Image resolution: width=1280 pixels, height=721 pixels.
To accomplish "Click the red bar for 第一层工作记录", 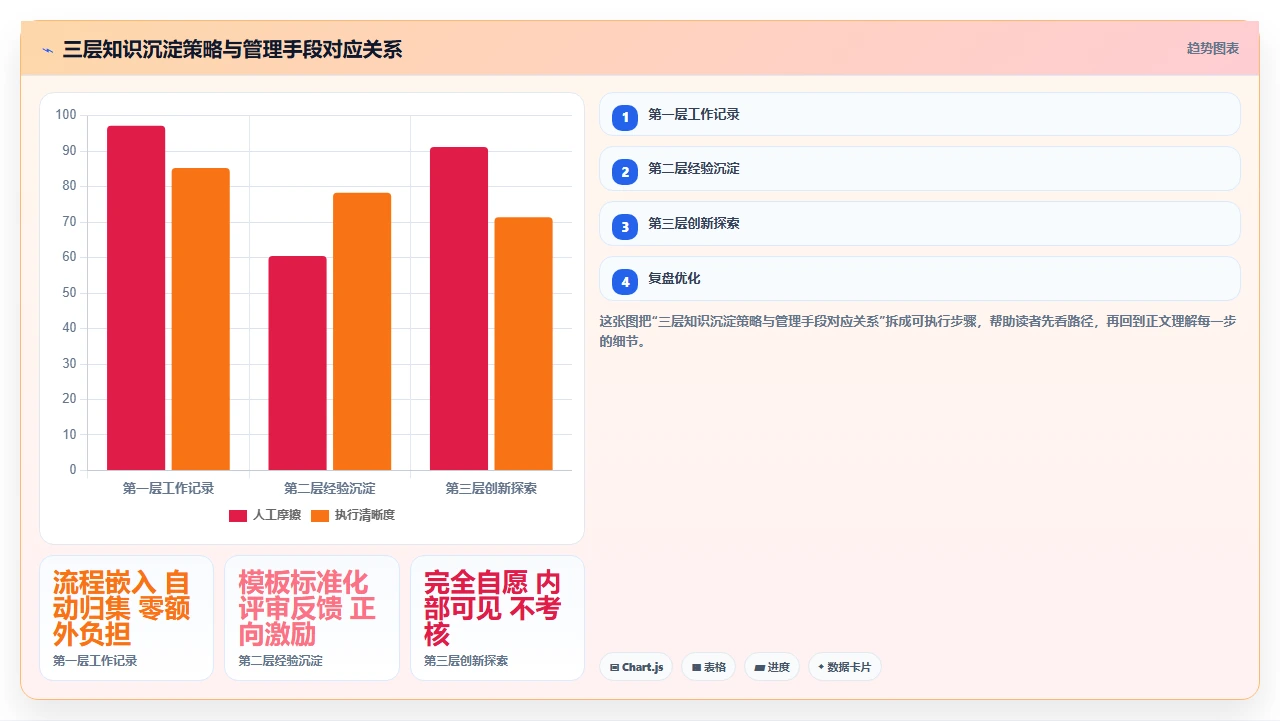I will pos(136,298).
